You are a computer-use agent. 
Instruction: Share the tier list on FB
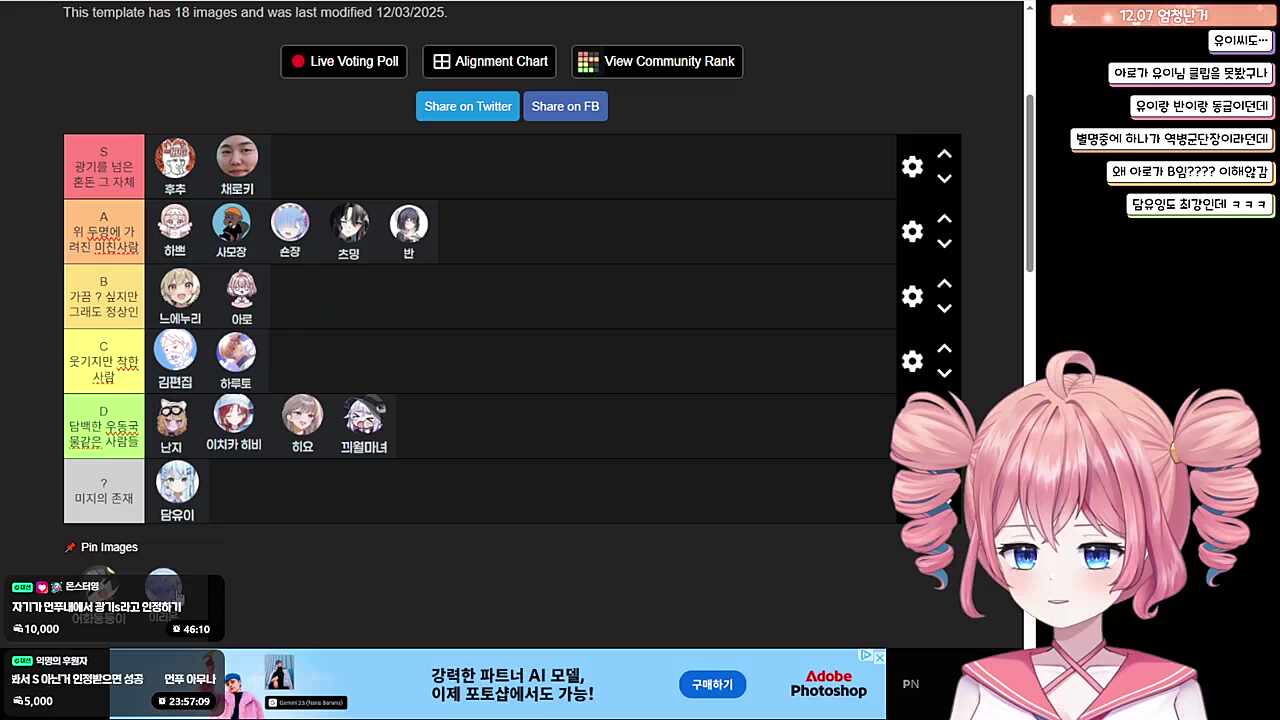[x=565, y=106]
